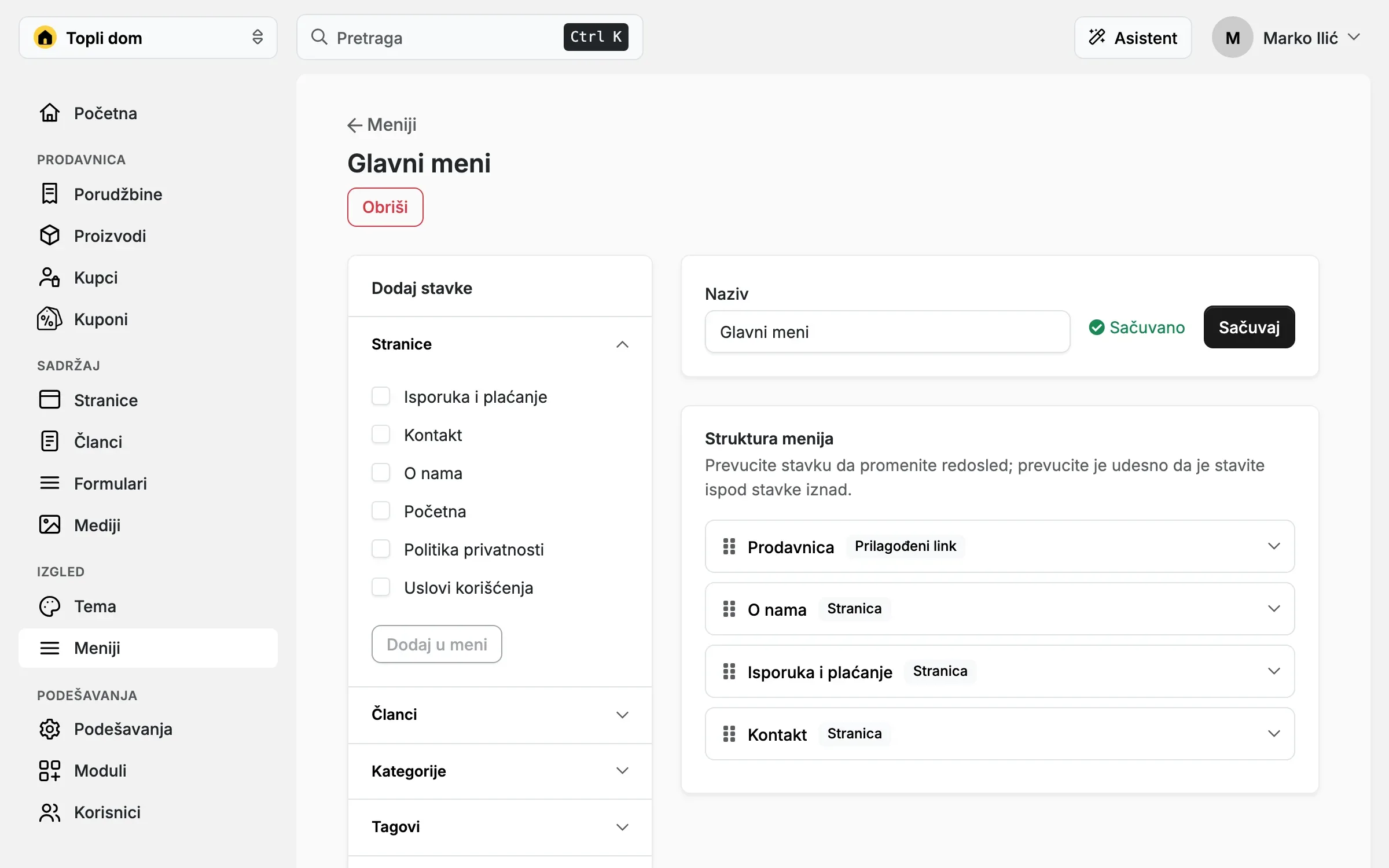Click the Naziv input field
The width and height of the screenshot is (1389, 868).
point(887,332)
